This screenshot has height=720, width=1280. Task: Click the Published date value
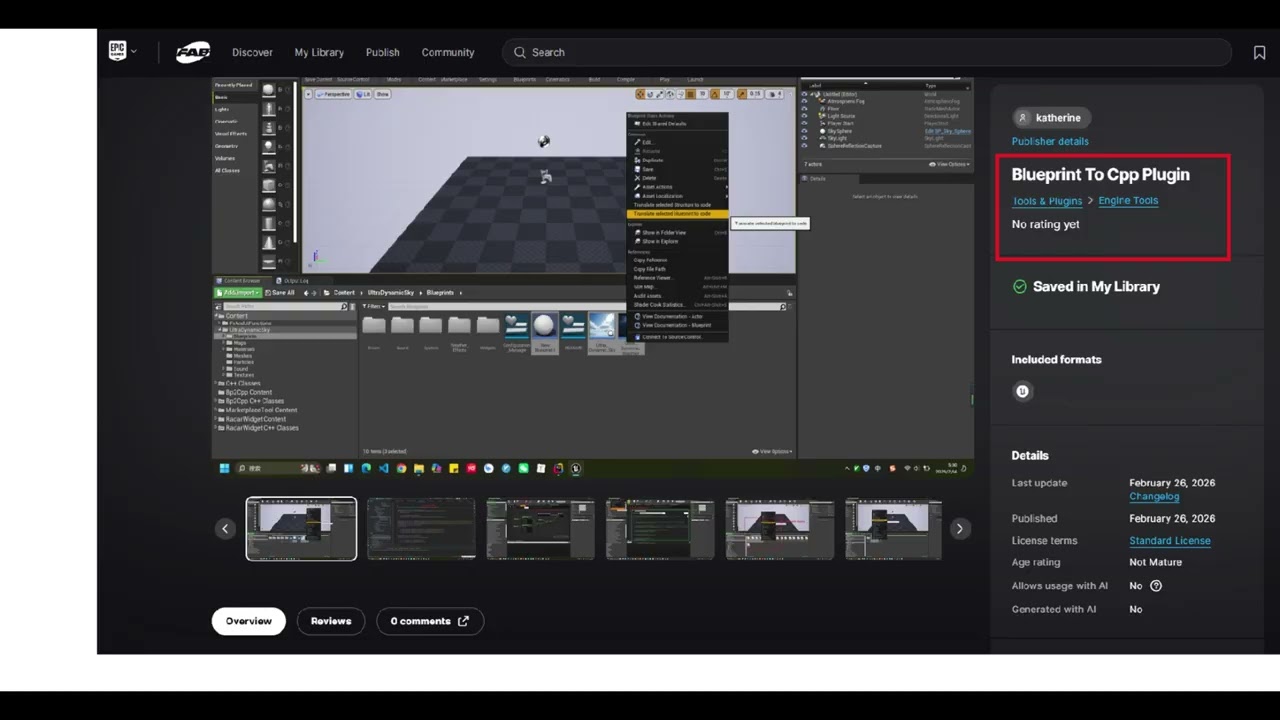tap(1172, 519)
